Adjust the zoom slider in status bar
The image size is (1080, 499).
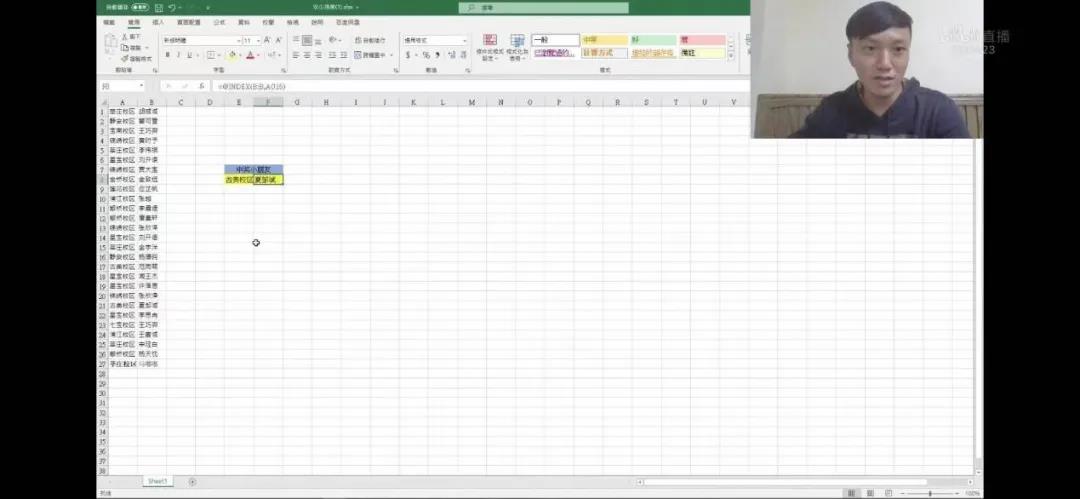930,493
